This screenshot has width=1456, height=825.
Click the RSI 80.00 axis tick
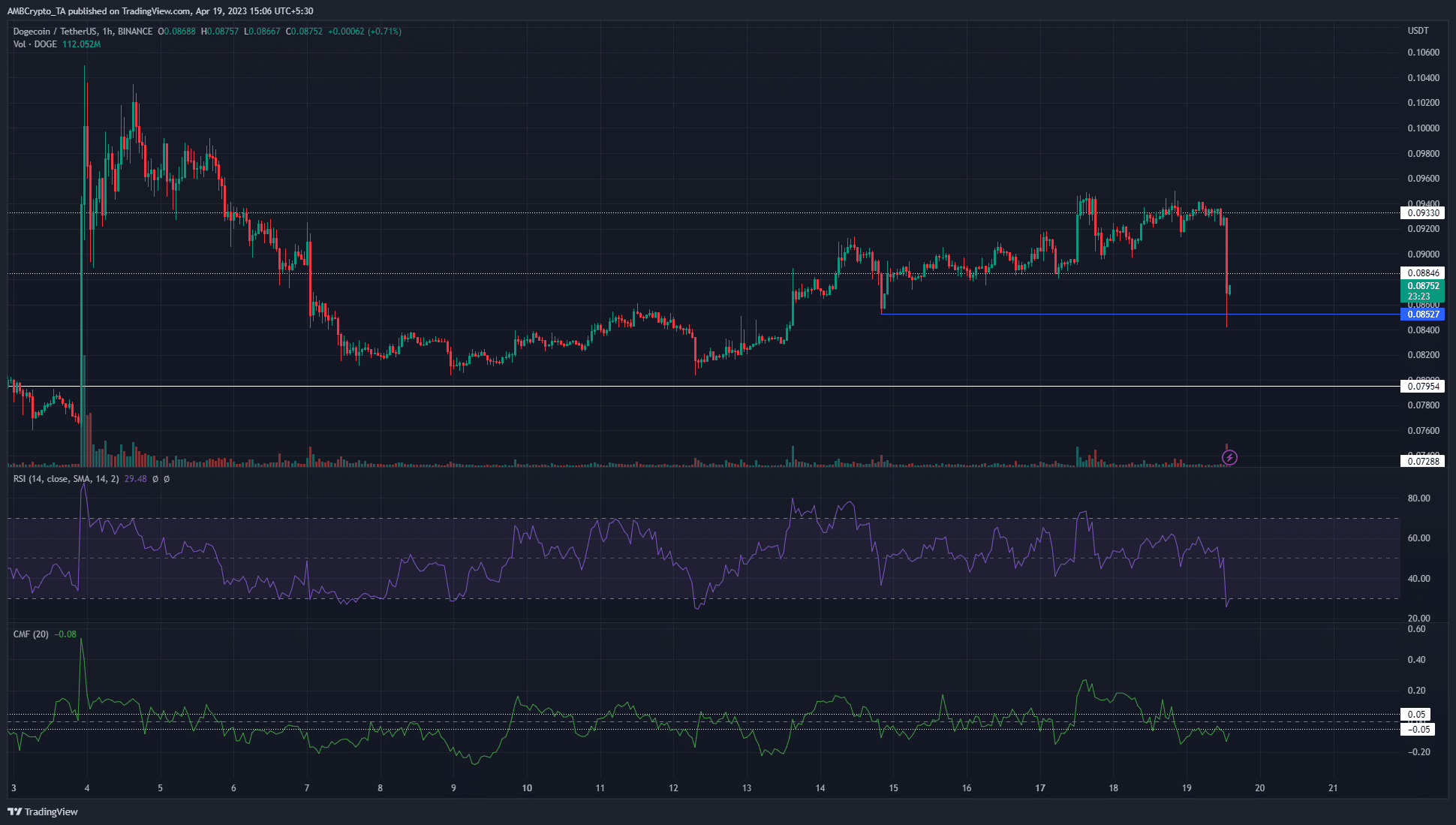(1418, 498)
